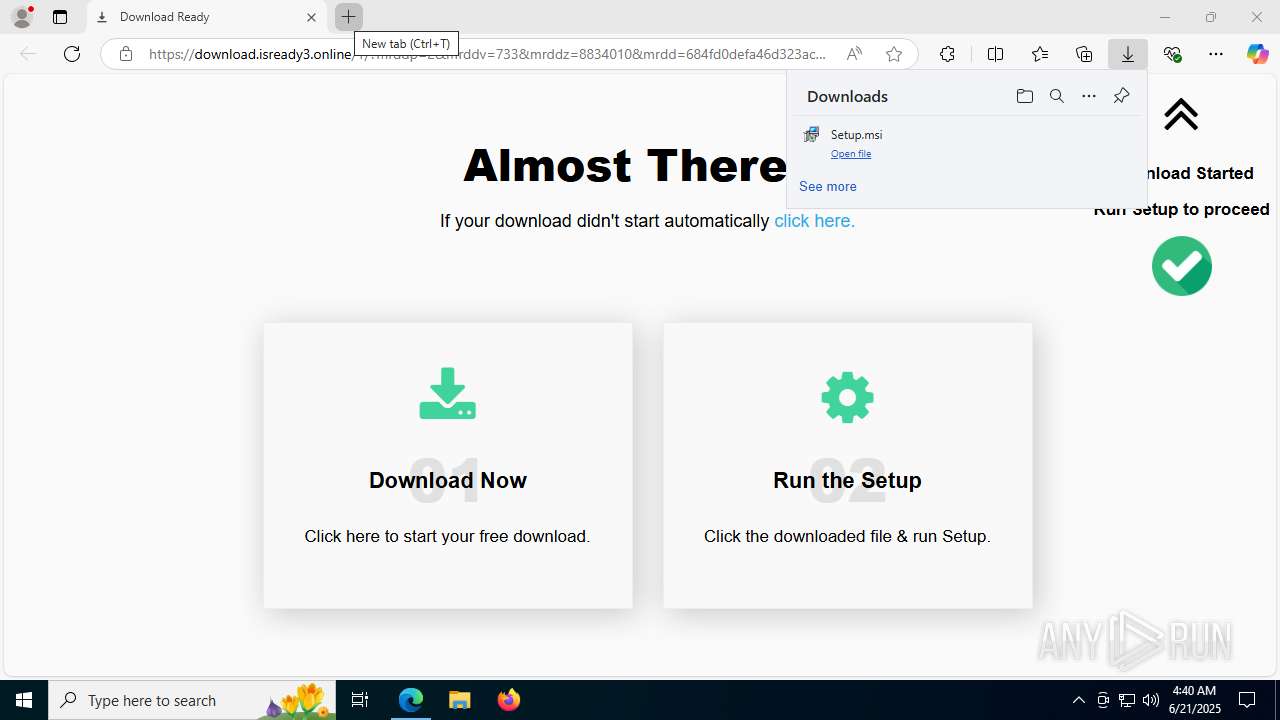Open Microsoft Edge from taskbar
Screen dimensions: 1280x720
[411, 700]
